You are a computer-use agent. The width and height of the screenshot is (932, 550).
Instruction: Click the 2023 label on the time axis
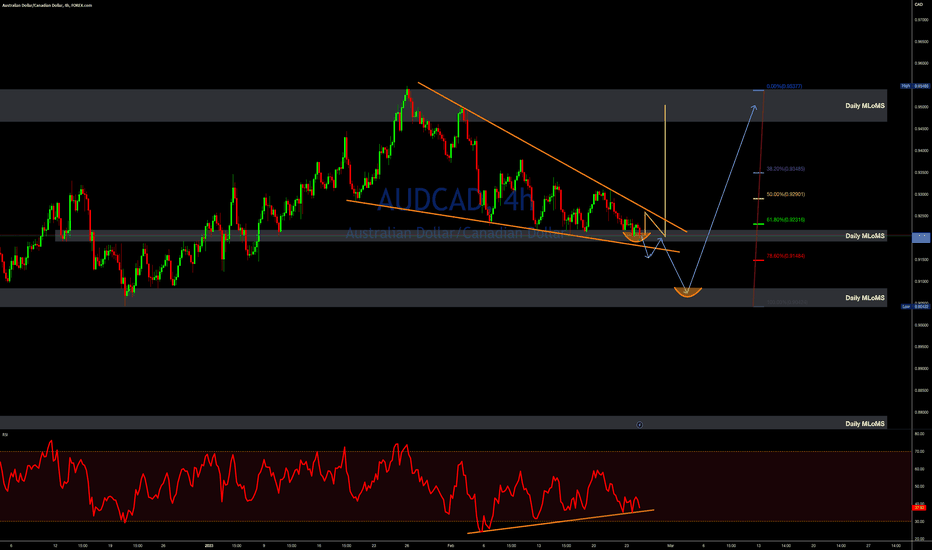click(208, 545)
